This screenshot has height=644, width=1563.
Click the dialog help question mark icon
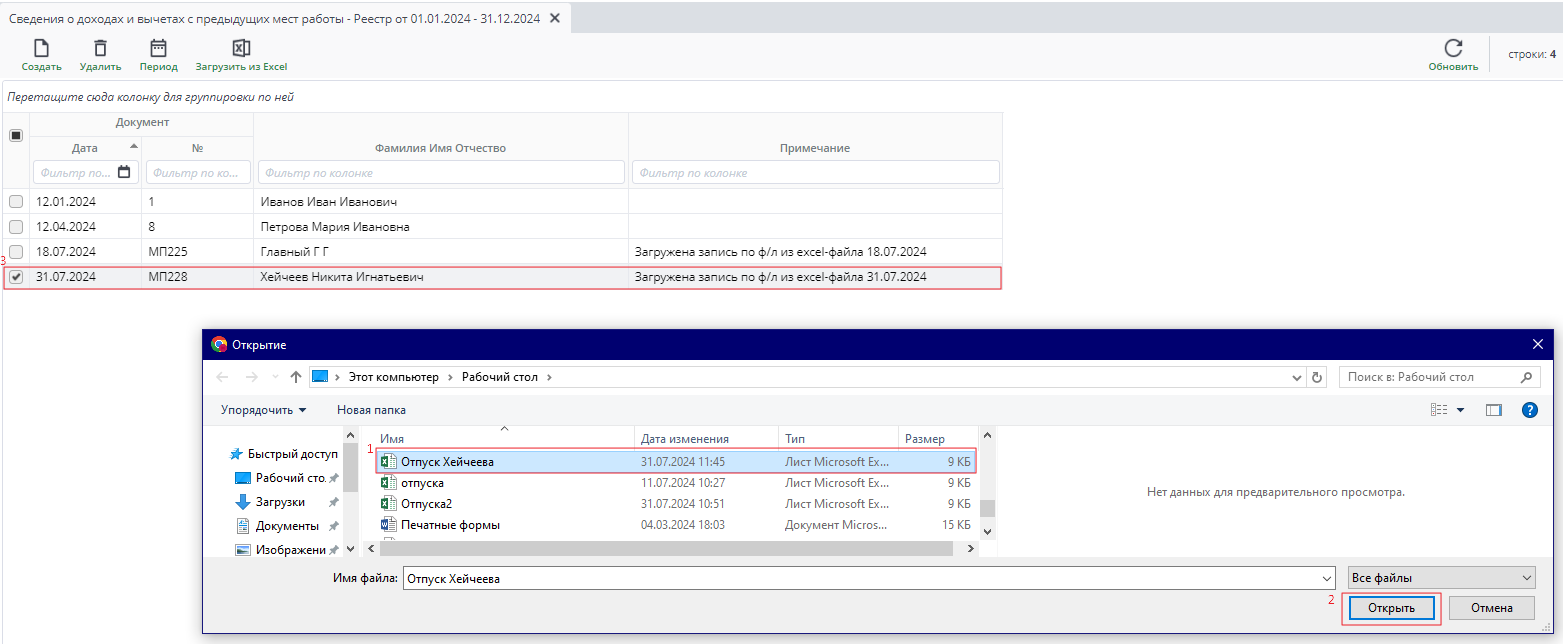[x=1529, y=410]
